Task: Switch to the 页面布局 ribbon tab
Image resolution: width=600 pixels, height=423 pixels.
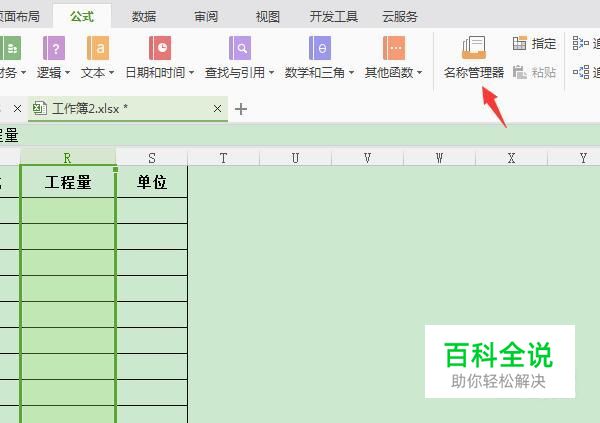Action: [20, 16]
